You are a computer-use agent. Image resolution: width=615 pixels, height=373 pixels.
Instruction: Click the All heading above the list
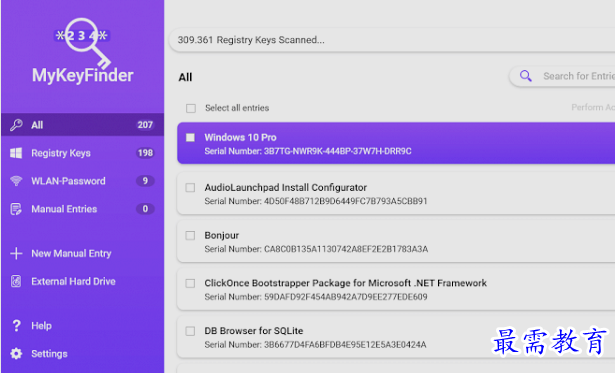(x=186, y=77)
